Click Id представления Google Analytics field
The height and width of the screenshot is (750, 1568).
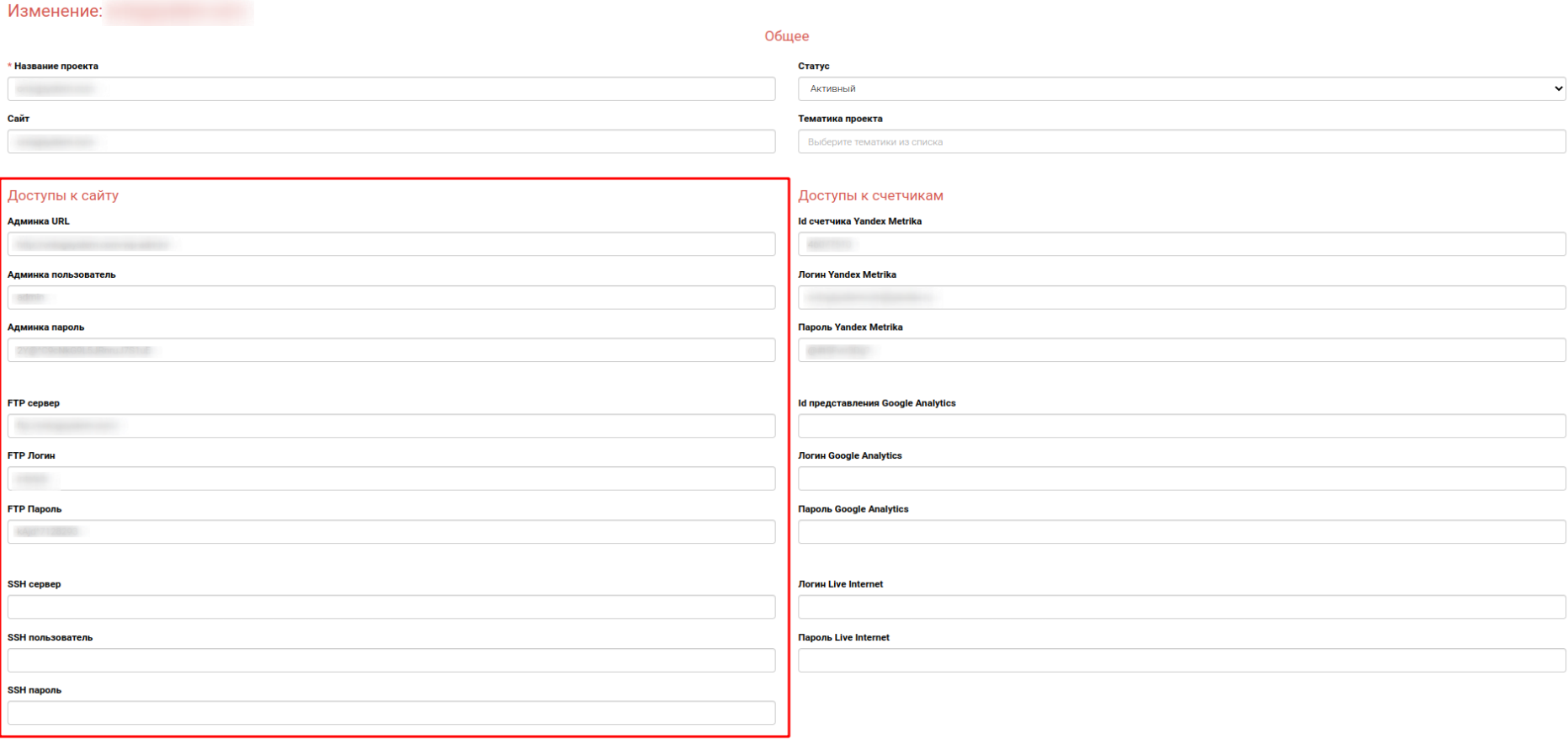tap(1181, 426)
